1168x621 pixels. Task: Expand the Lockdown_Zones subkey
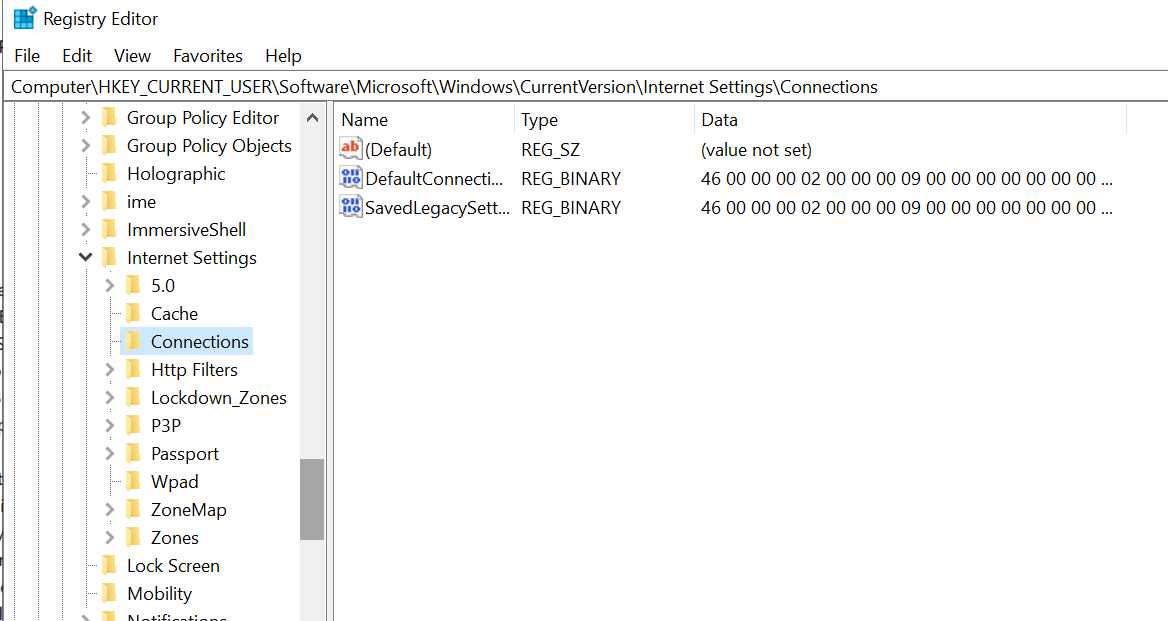tap(110, 398)
